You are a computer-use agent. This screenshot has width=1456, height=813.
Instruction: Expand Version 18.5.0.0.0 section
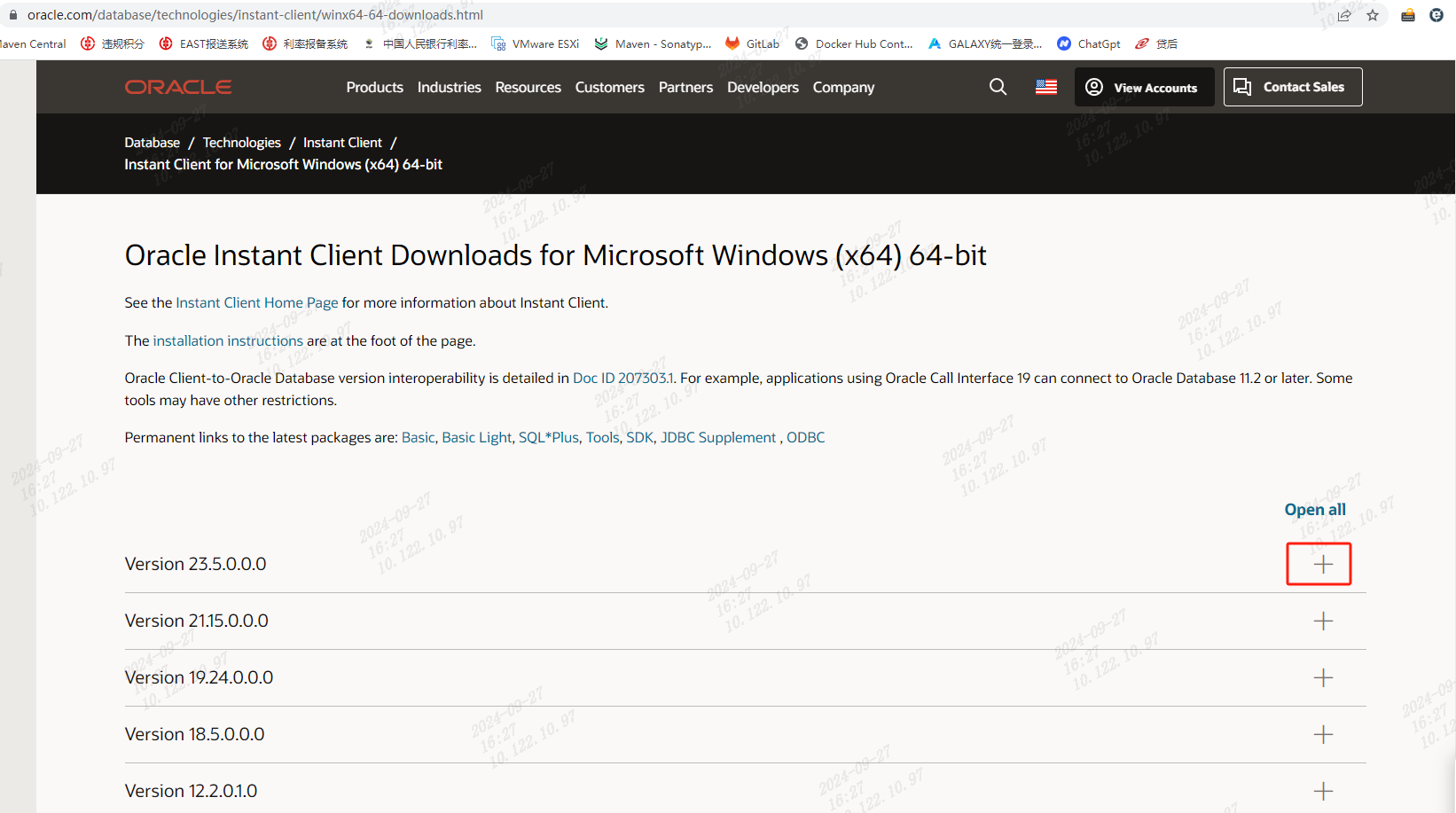coord(1323,735)
